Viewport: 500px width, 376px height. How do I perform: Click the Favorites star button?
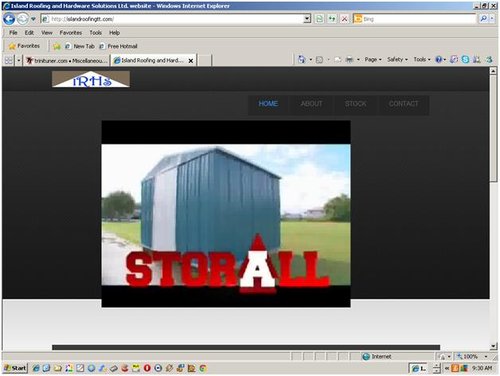[24, 46]
